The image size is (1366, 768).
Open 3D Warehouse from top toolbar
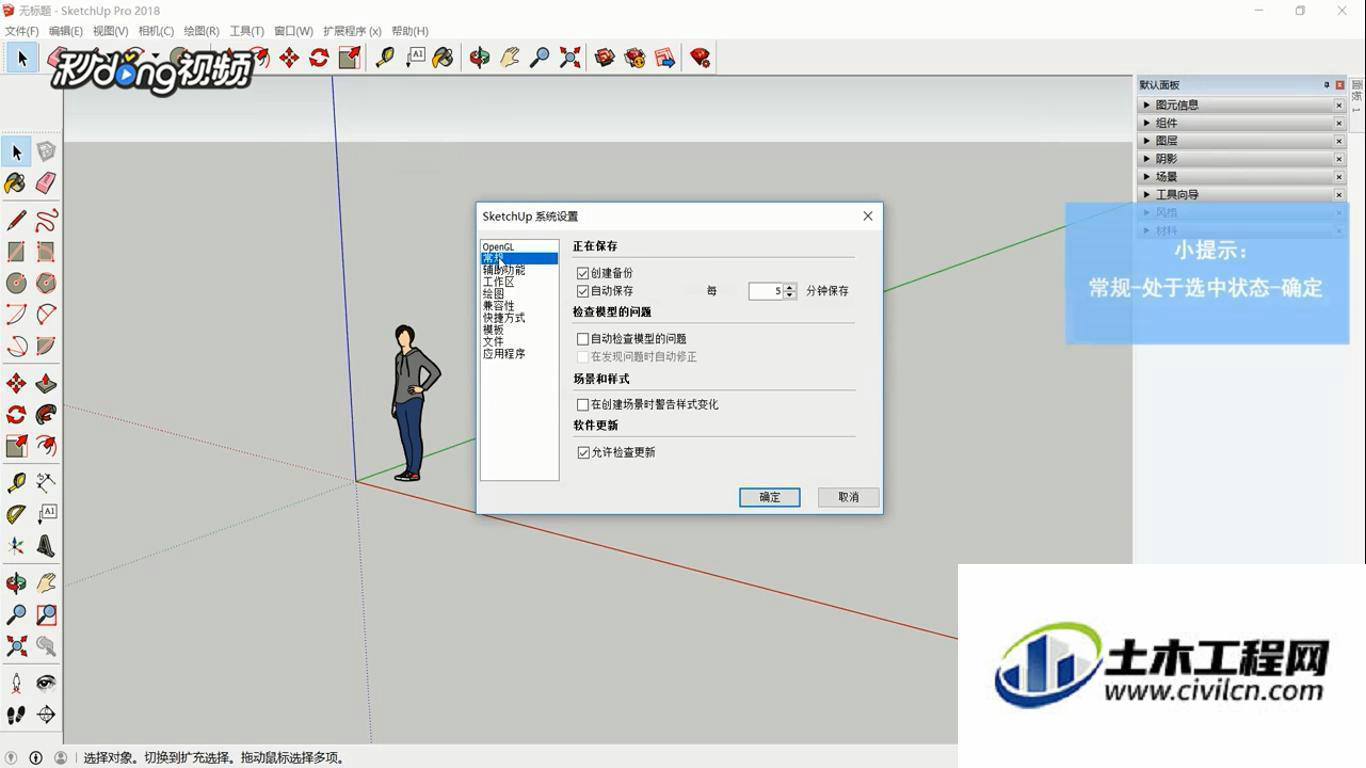pyautogui.click(x=605, y=58)
